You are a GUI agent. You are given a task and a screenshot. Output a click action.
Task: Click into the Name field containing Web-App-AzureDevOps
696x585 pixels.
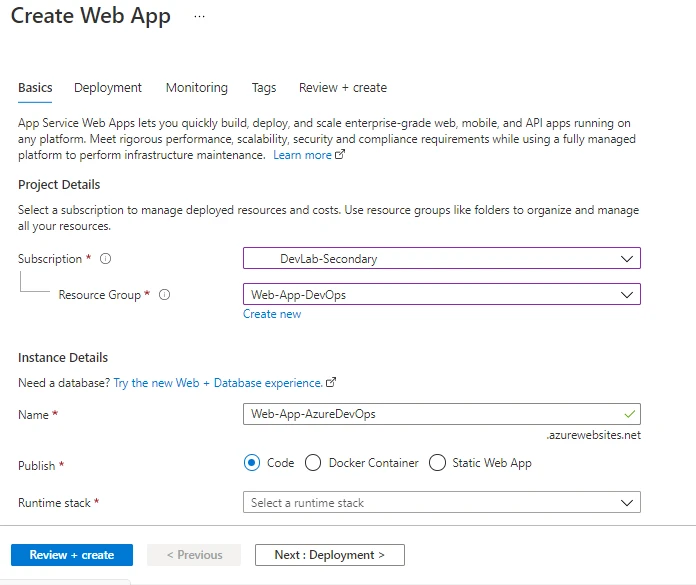click(x=442, y=414)
